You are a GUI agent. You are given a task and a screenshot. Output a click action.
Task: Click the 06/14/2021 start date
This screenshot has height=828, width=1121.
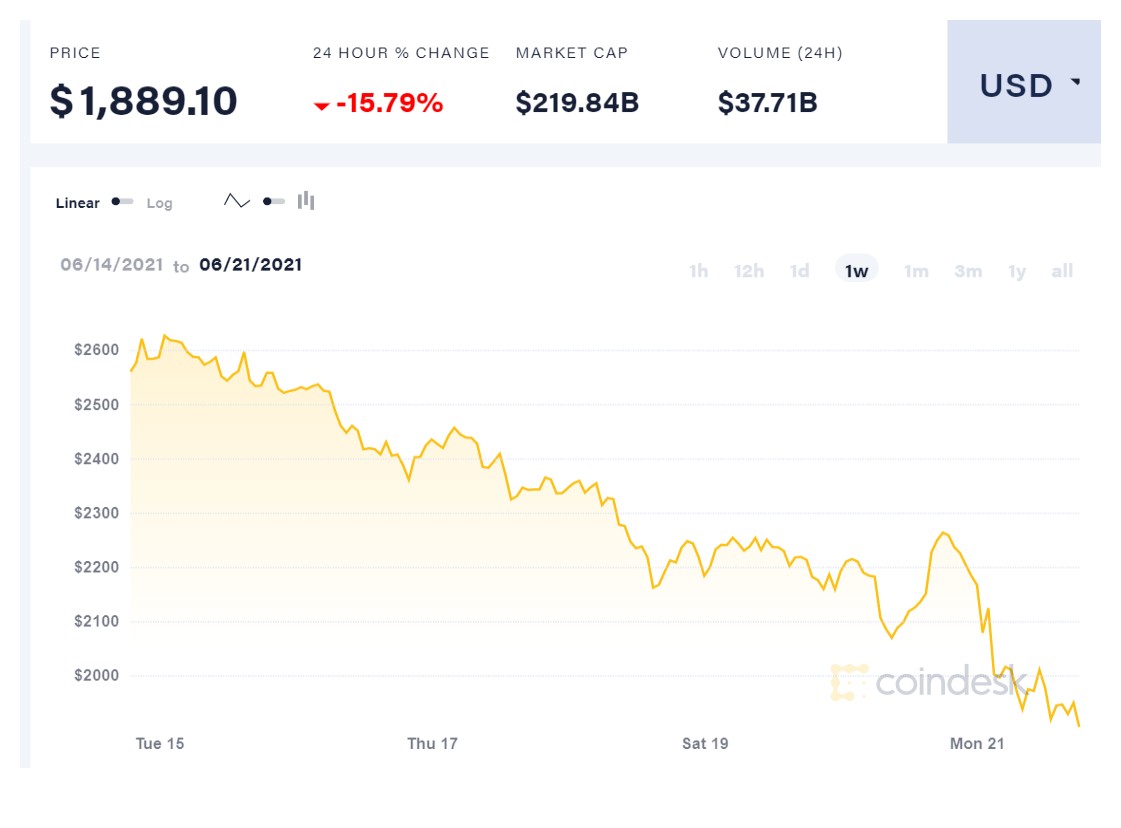pos(111,265)
